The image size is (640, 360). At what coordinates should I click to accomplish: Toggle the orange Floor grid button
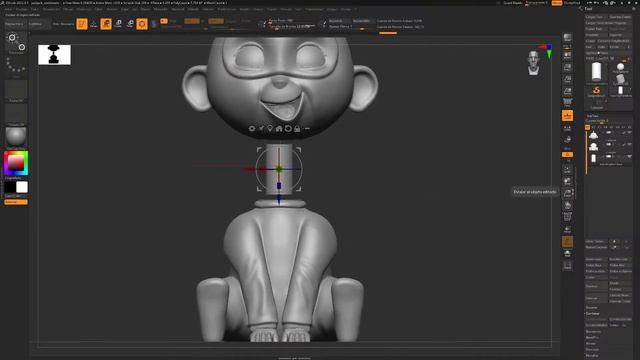[x=567, y=116]
